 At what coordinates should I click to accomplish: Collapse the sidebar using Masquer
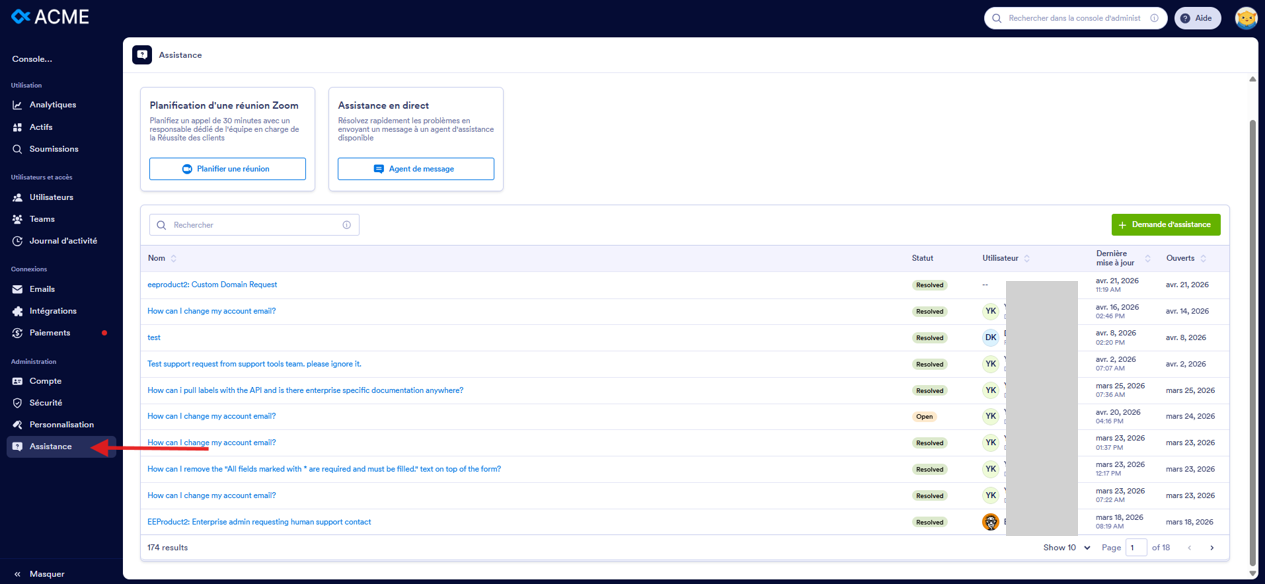click(x=39, y=573)
